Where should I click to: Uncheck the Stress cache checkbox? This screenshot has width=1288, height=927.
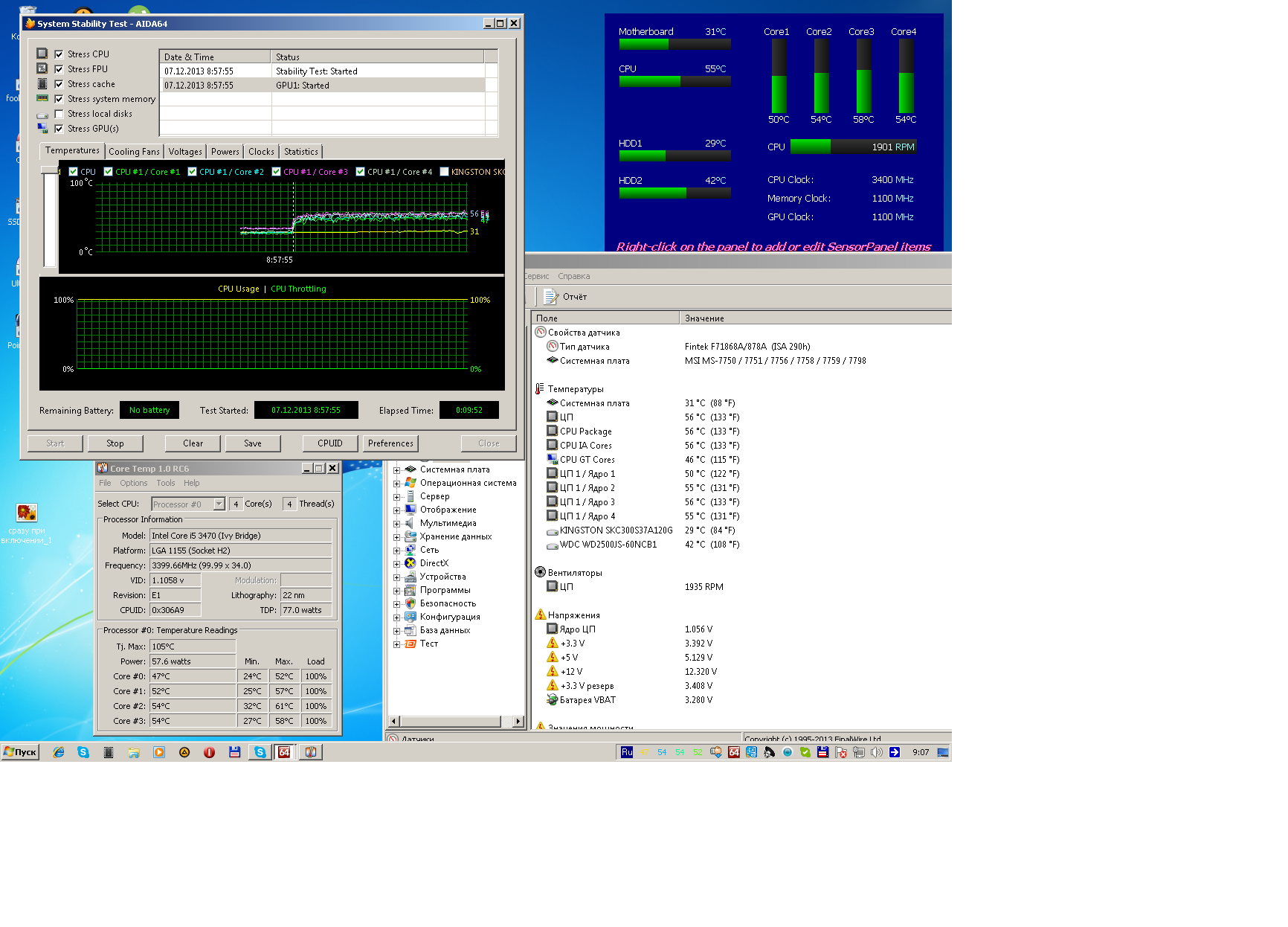(59, 84)
